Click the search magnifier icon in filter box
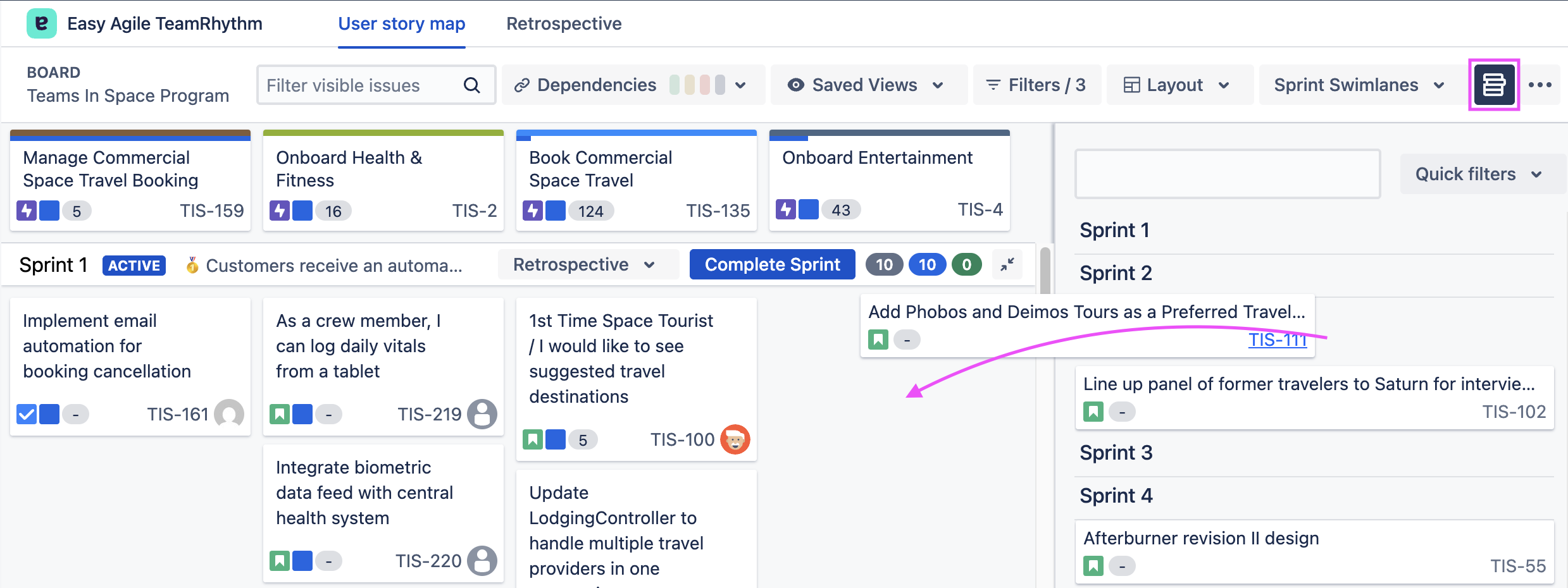The image size is (1568, 588). pyautogui.click(x=472, y=85)
